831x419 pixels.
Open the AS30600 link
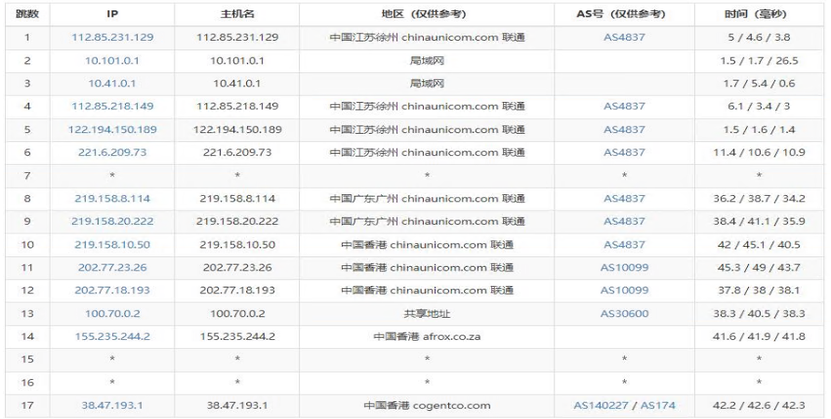pos(624,313)
